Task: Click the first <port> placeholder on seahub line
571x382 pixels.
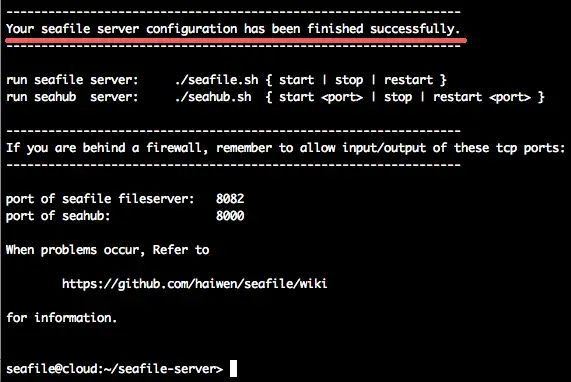Action: point(342,97)
